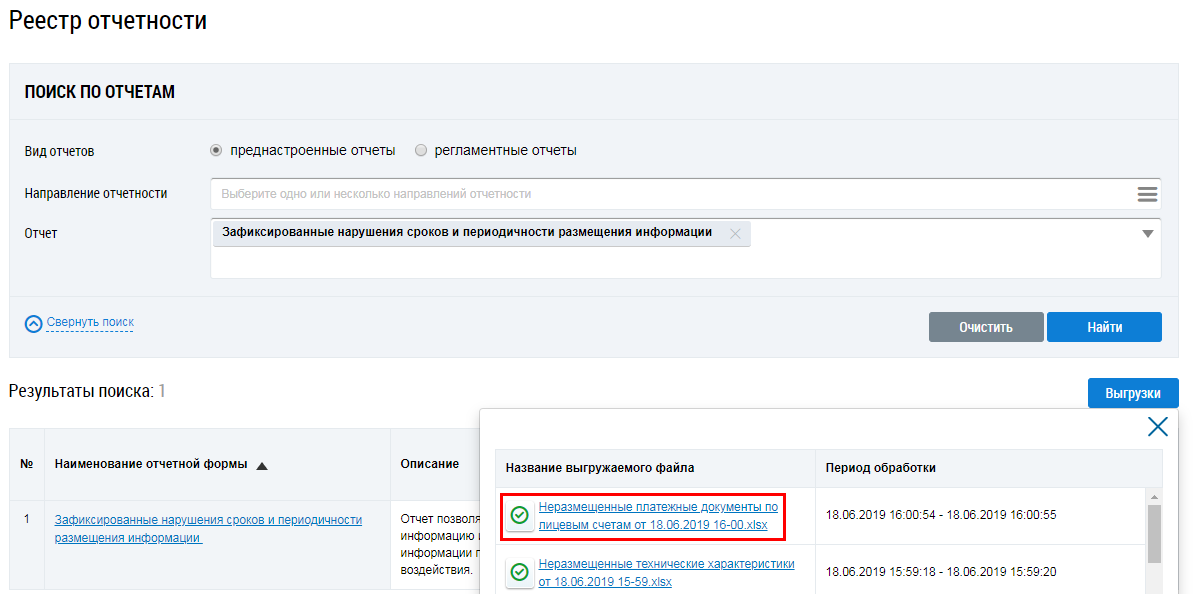Click the hamburger list icon in Направление отчетности

[x=1147, y=194]
